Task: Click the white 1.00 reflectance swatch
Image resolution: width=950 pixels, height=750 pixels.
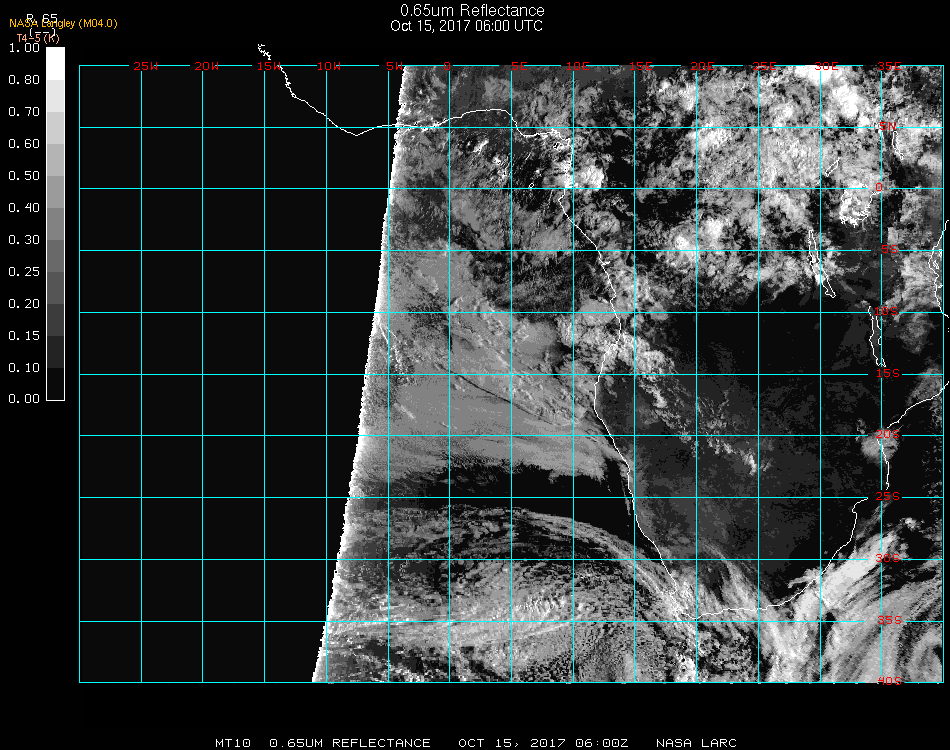Action: coord(55,62)
